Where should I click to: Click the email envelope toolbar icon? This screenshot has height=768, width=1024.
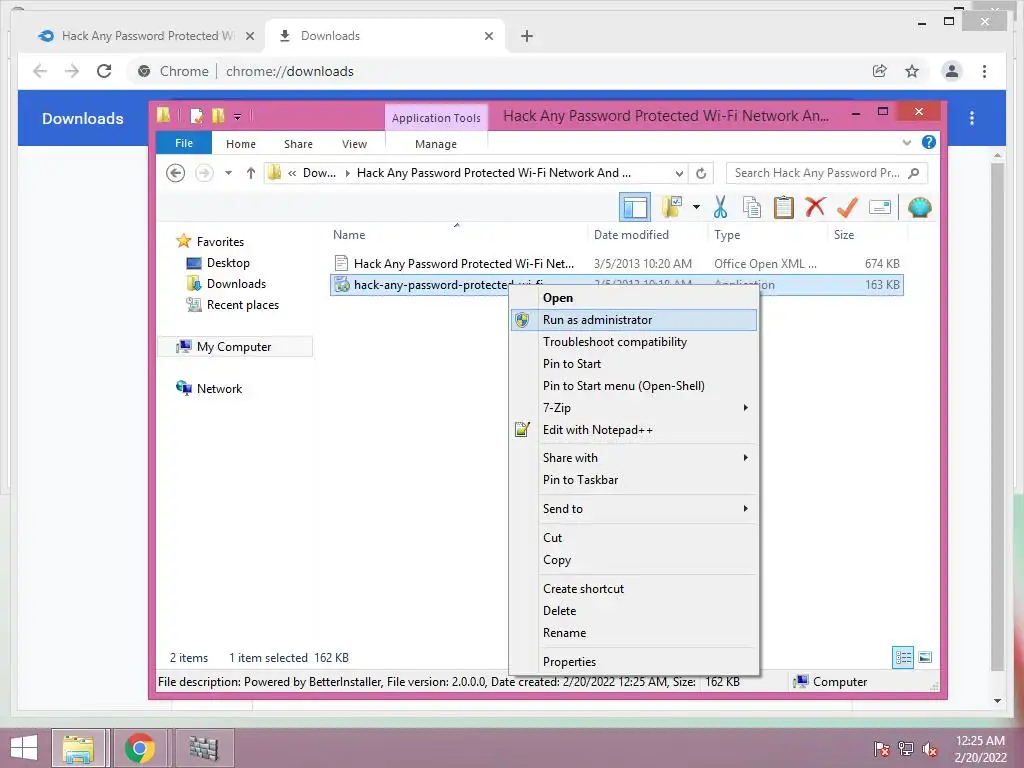[880, 208]
